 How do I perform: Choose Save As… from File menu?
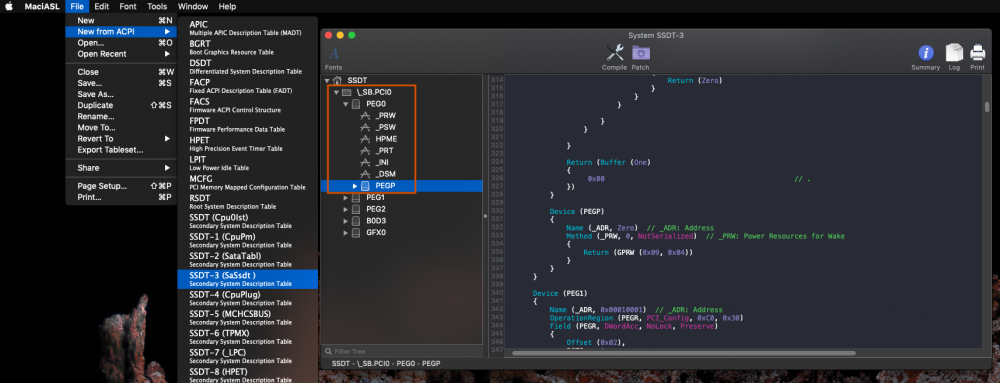pyautogui.click(x=121, y=94)
